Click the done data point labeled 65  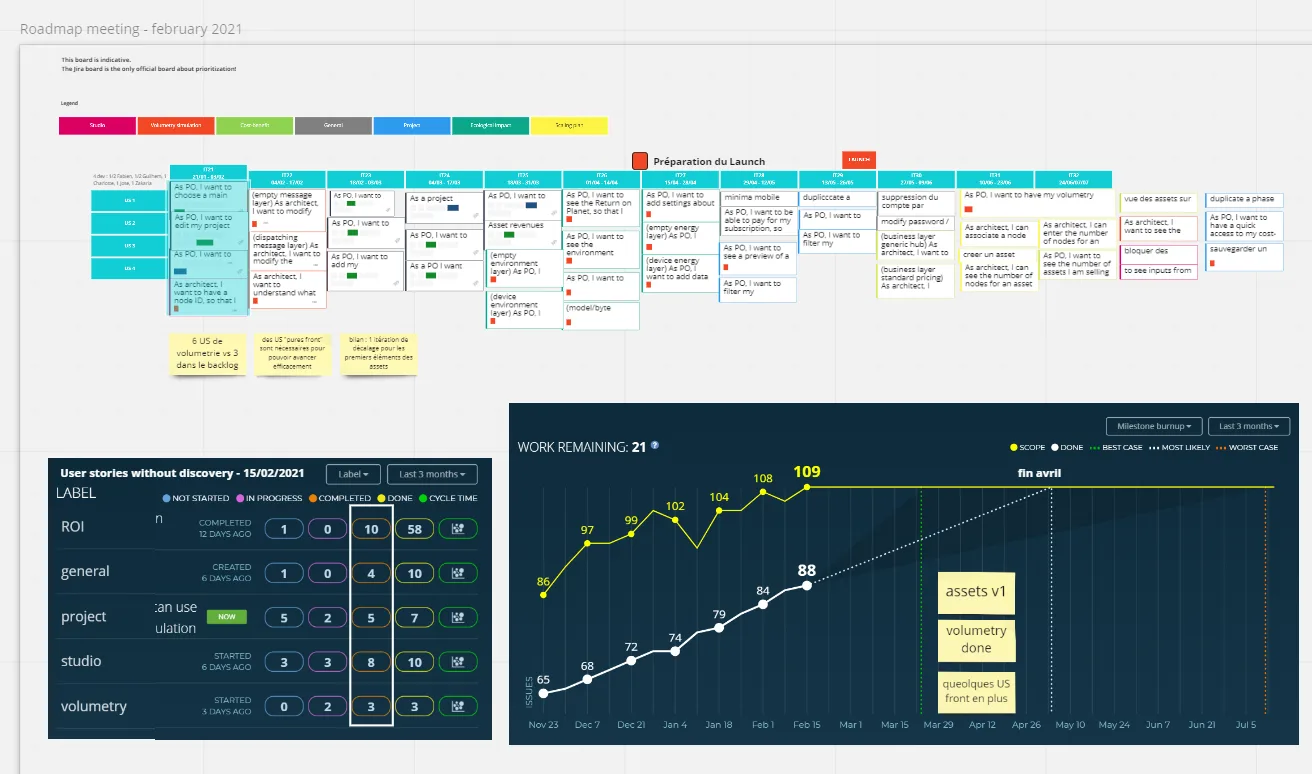pyautogui.click(x=543, y=693)
